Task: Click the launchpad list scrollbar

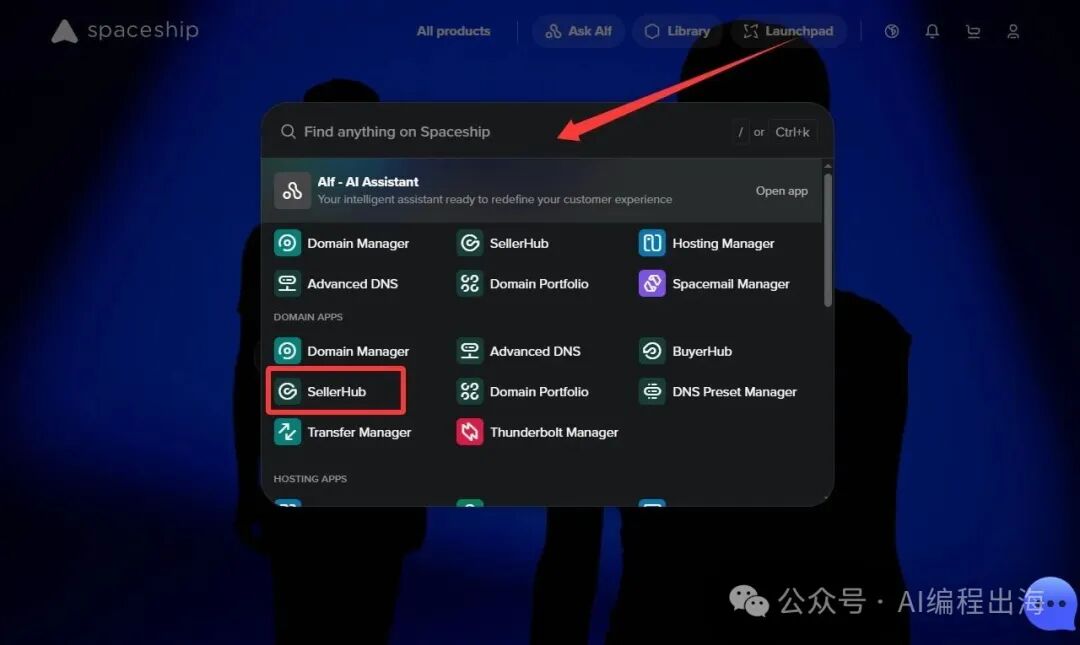Action: [828, 240]
